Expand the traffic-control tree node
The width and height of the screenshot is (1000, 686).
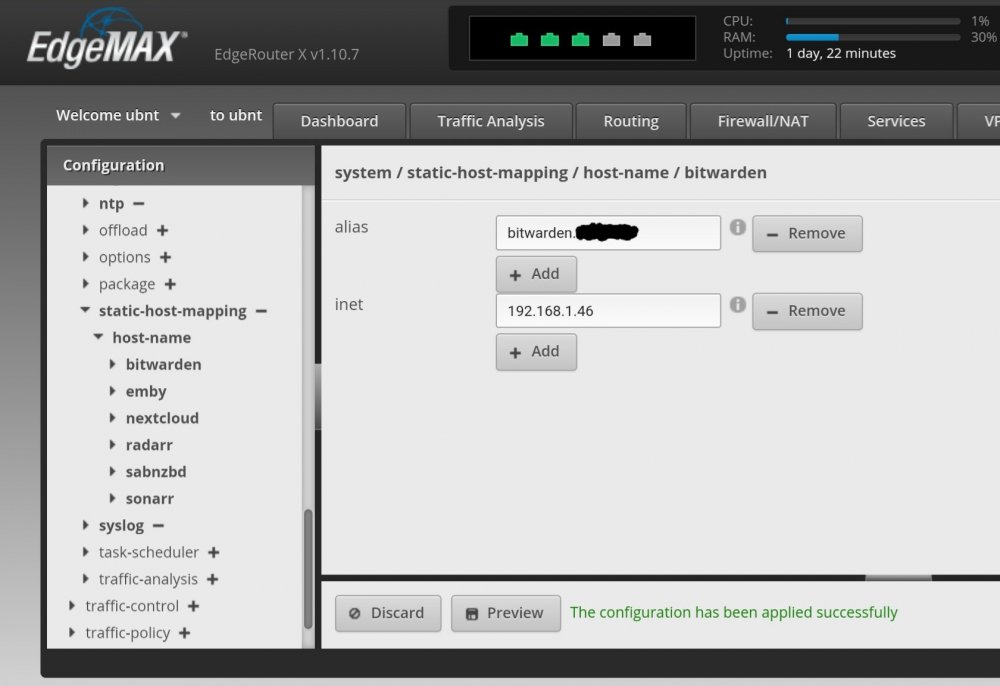point(72,605)
